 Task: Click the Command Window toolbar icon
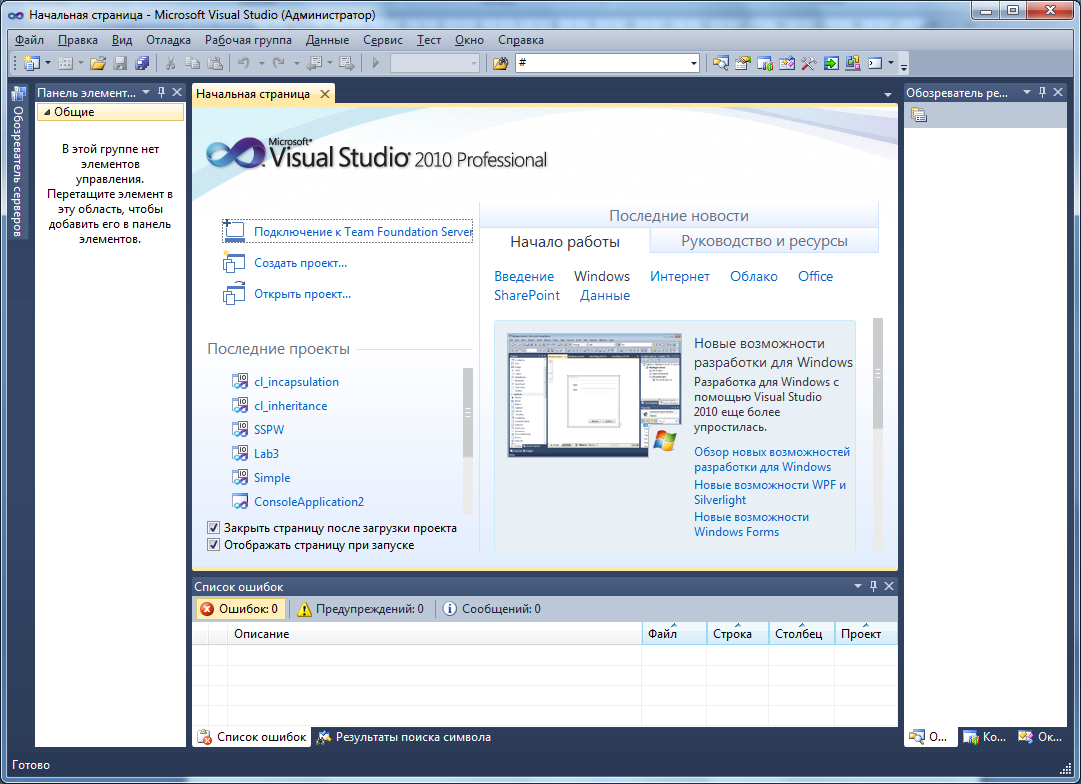point(875,63)
